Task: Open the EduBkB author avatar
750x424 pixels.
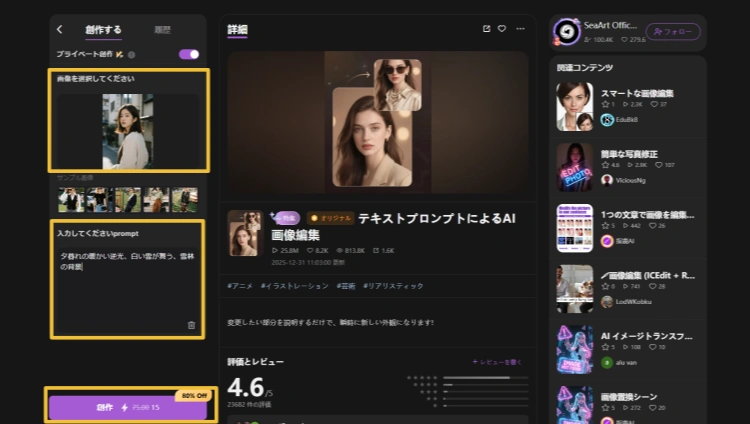Action: click(607, 120)
